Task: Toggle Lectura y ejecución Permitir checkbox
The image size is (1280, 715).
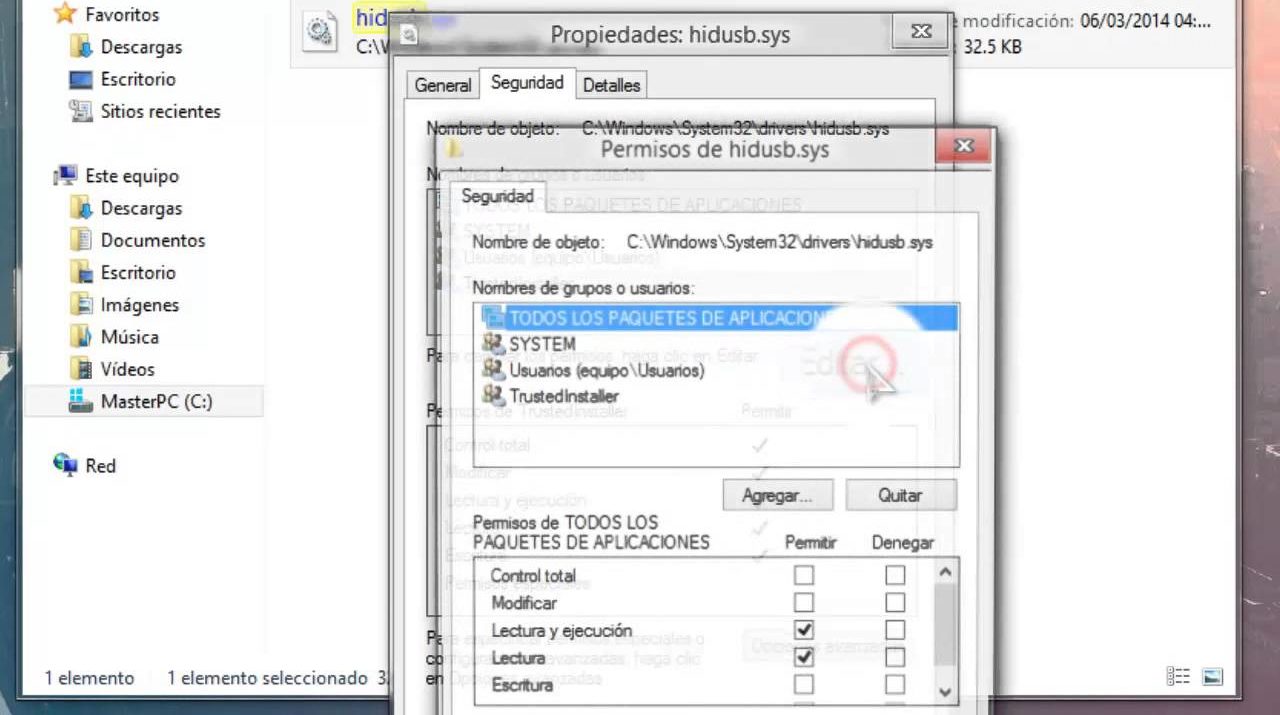Action: pyautogui.click(x=803, y=630)
